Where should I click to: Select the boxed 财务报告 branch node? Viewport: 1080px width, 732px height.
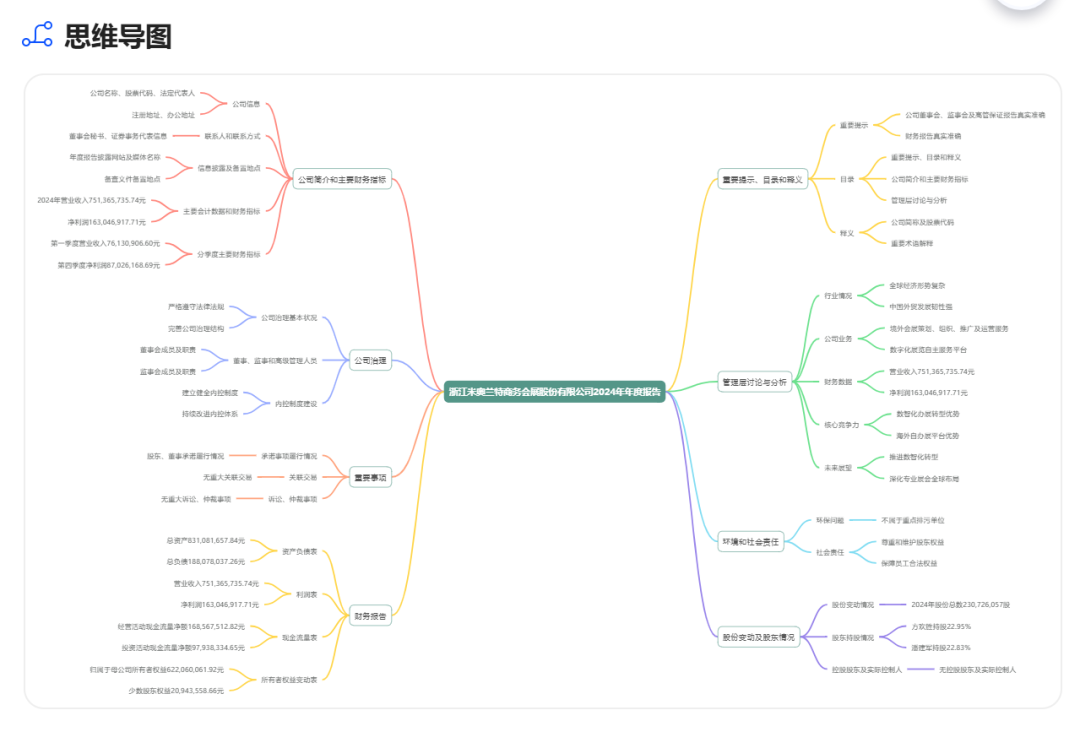pyautogui.click(x=371, y=616)
